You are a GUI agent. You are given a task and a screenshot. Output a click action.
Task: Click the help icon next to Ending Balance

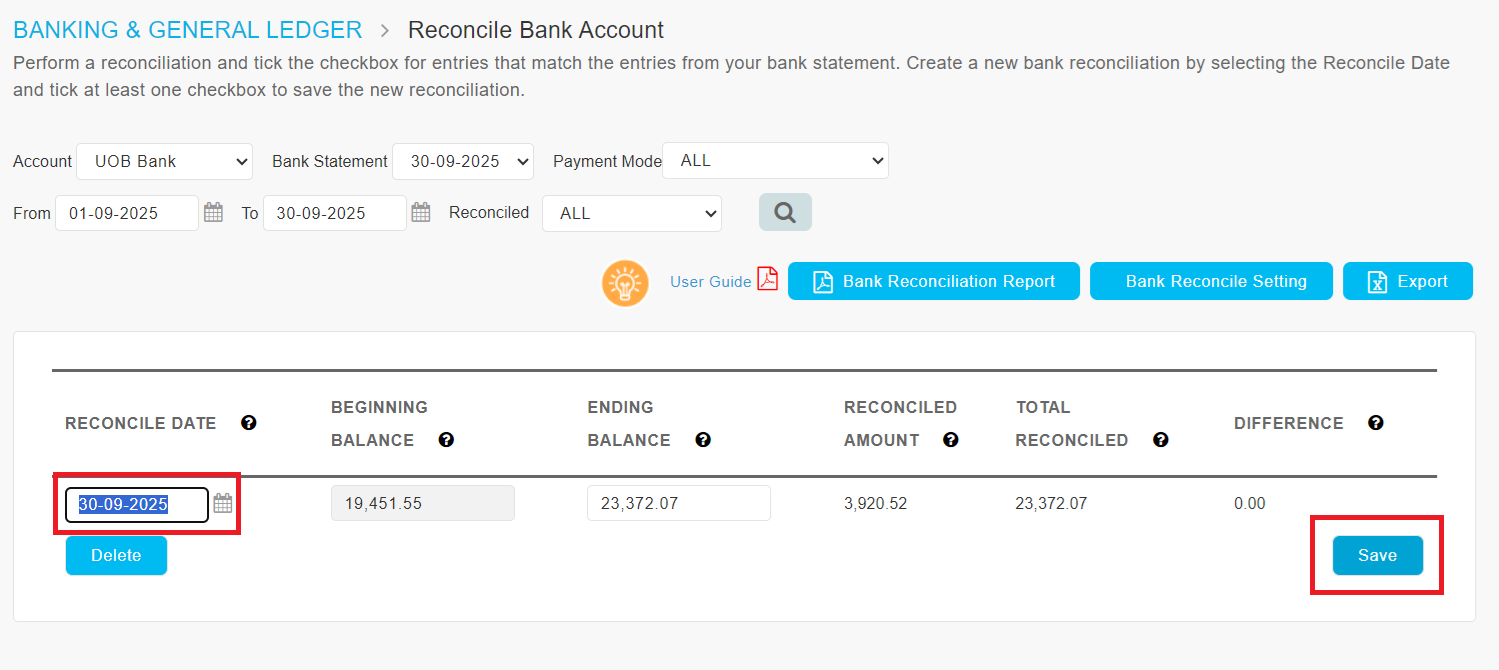[x=703, y=440]
